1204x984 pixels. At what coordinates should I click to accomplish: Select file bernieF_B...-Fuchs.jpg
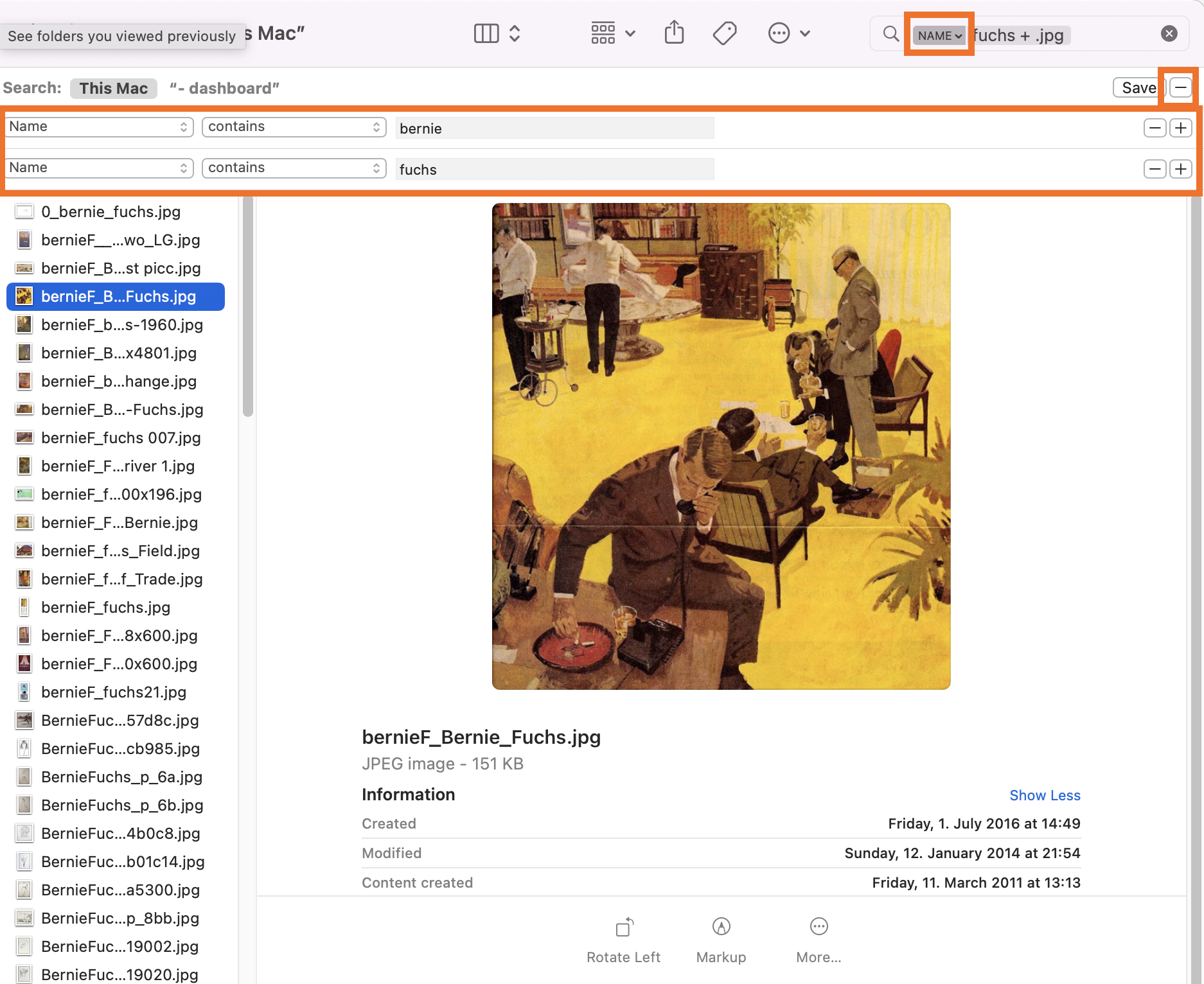[116, 410]
